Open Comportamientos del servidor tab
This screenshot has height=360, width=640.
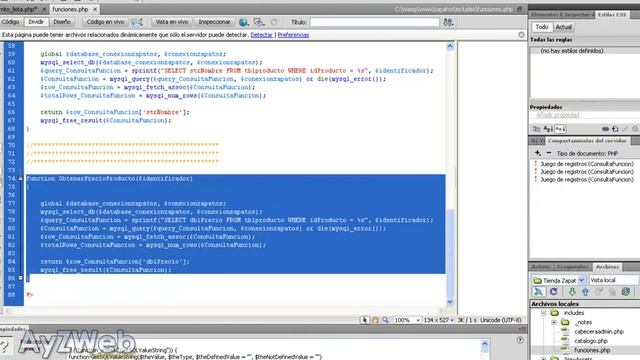(x=587, y=140)
